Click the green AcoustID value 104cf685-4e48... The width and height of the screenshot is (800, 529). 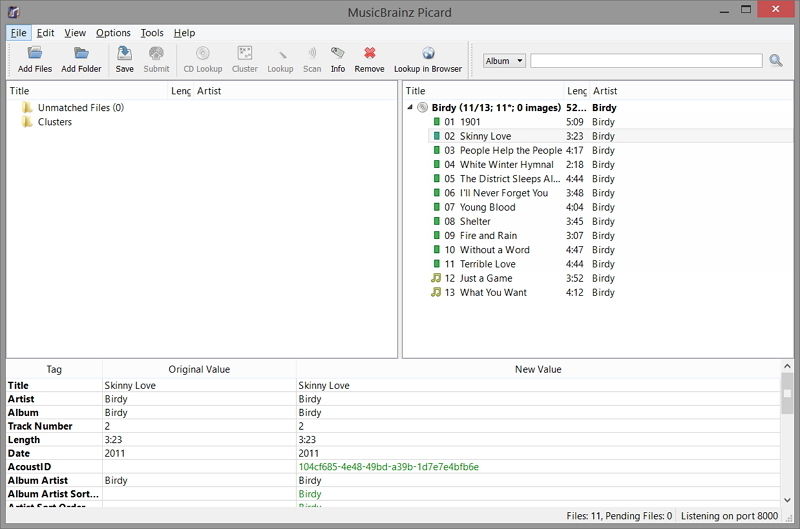point(389,467)
